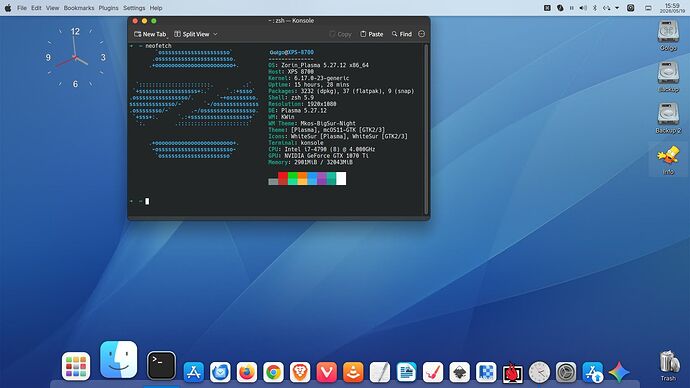The height and width of the screenshot is (388, 690).
Task: Click the Split View button
Action: [191, 34]
